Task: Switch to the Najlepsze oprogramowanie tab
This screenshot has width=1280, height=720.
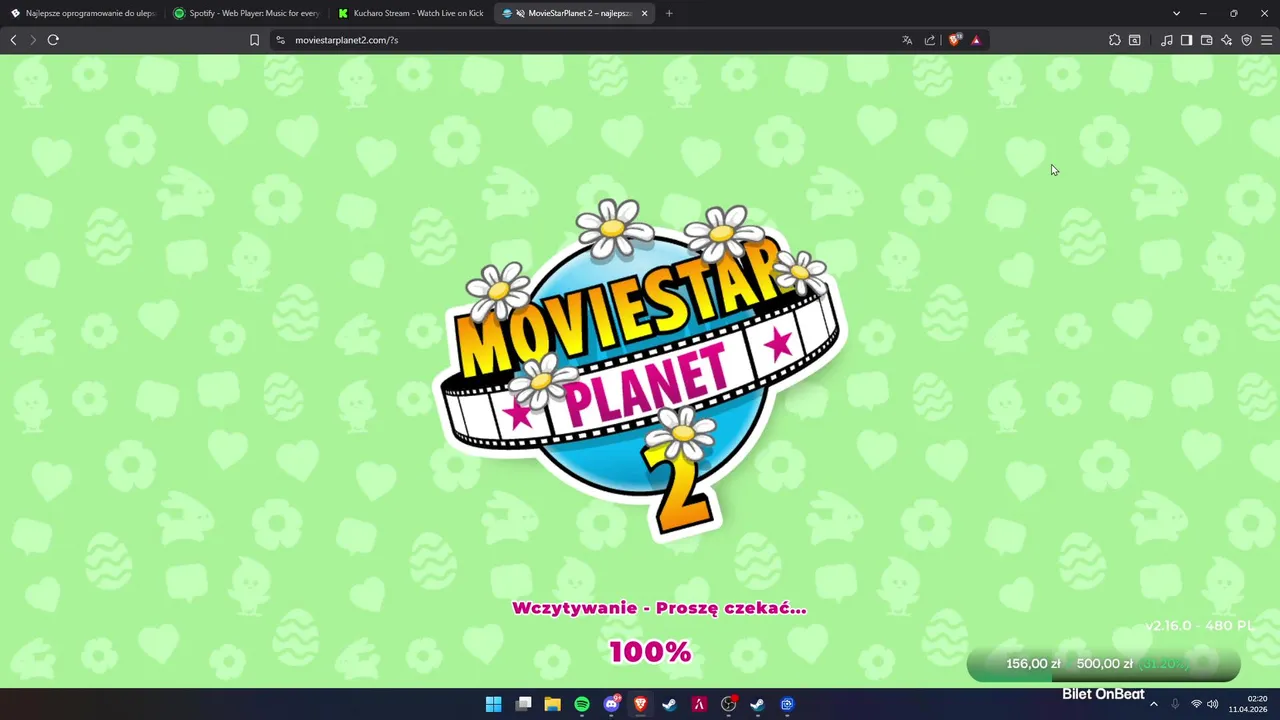Action: click(84, 13)
